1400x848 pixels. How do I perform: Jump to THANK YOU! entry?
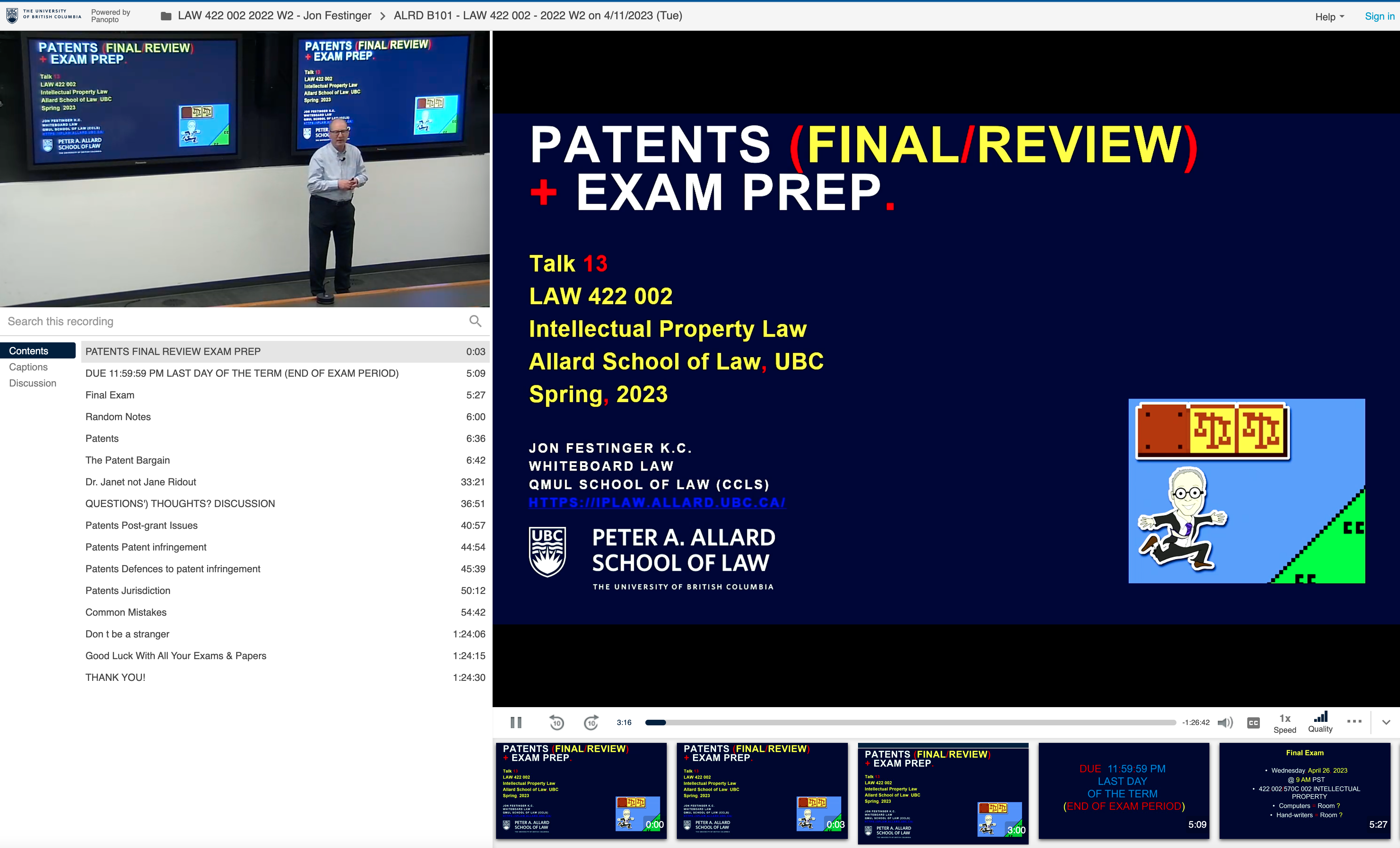click(285, 677)
